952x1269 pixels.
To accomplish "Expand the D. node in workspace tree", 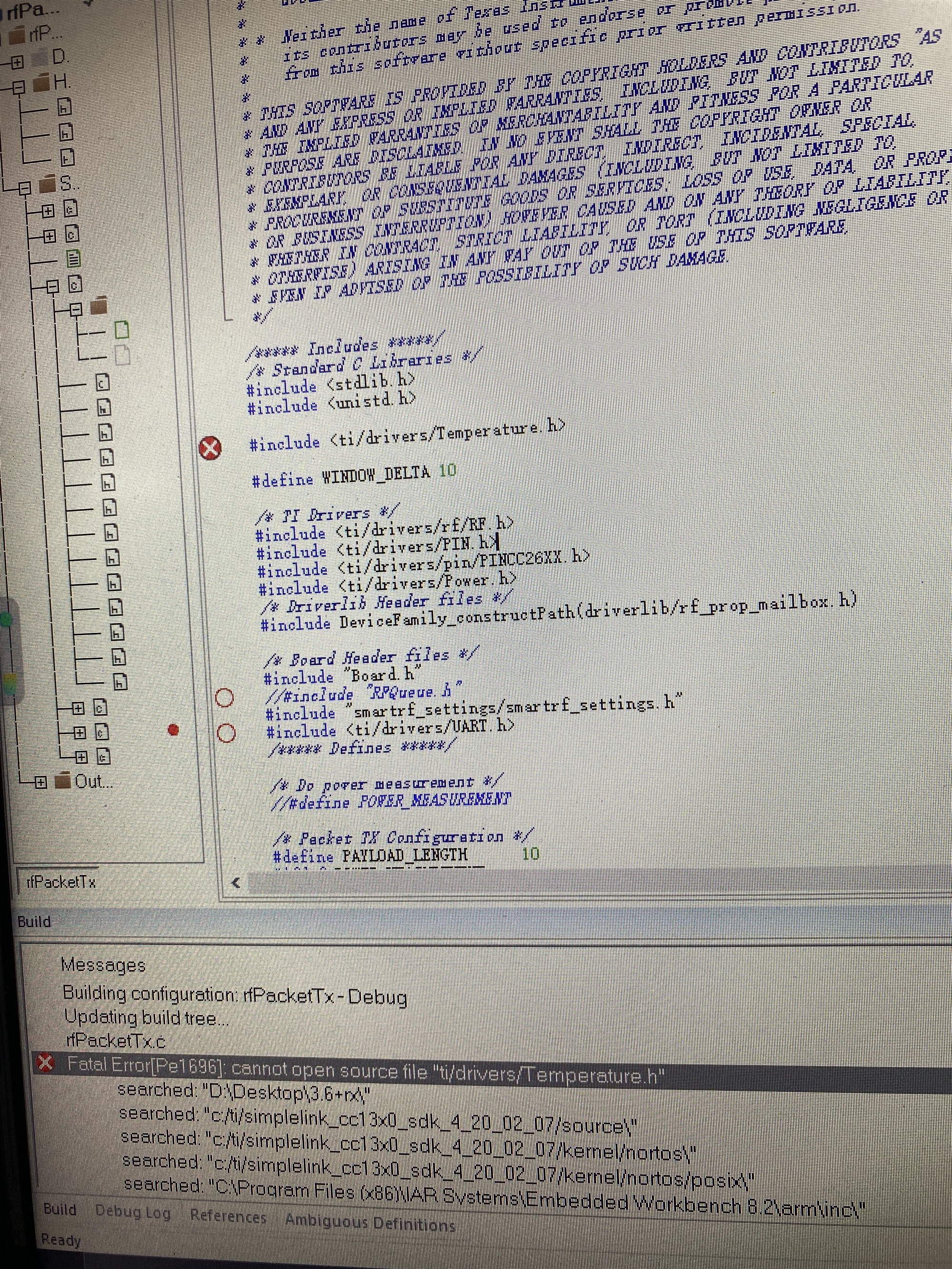I will (x=17, y=61).
